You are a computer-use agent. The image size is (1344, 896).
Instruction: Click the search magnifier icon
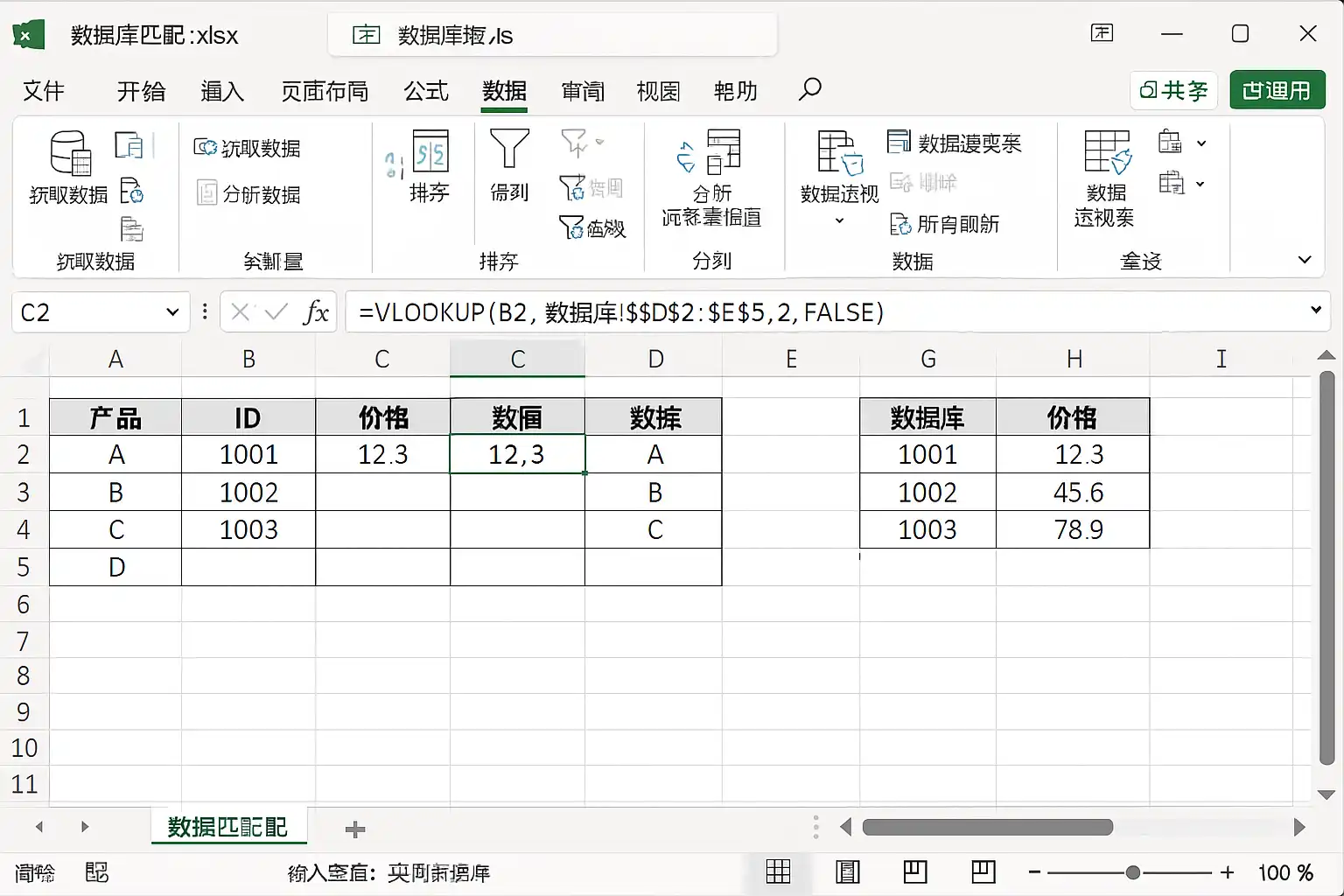809,89
